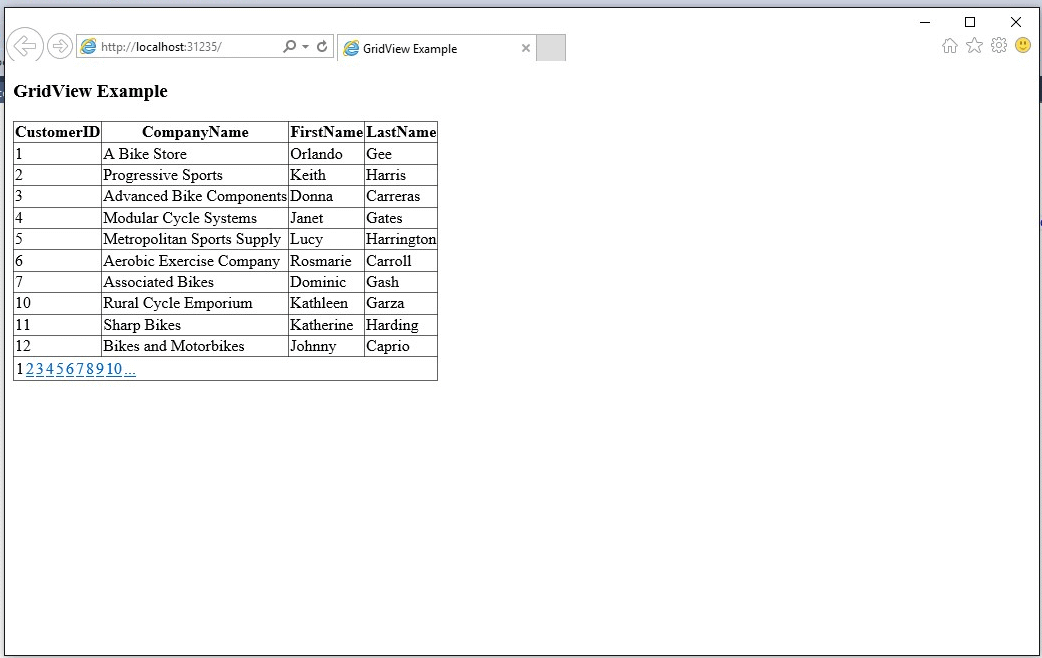Go to pager page 9
1042x658 pixels.
100,369
